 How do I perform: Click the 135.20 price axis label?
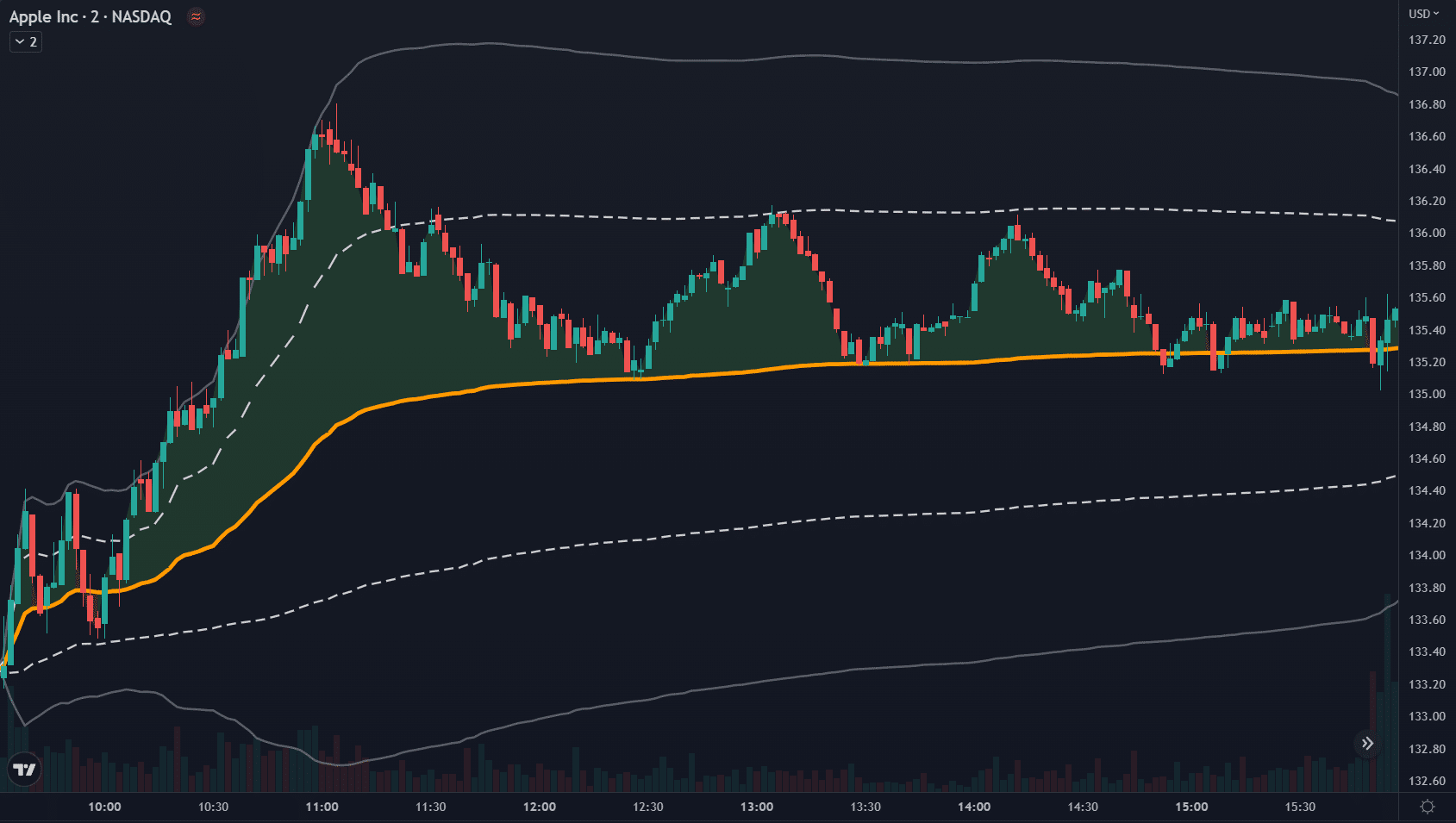[1427, 362]
